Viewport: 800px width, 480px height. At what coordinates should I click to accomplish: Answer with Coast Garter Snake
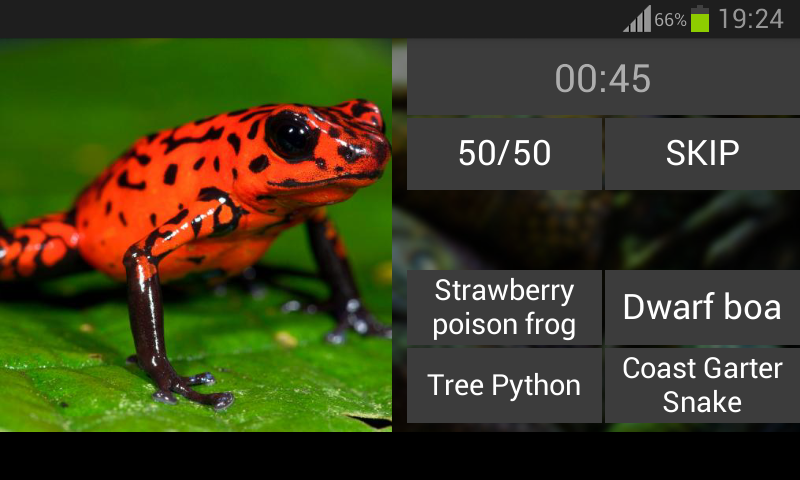pyautogui.click(x=703, y=386)
